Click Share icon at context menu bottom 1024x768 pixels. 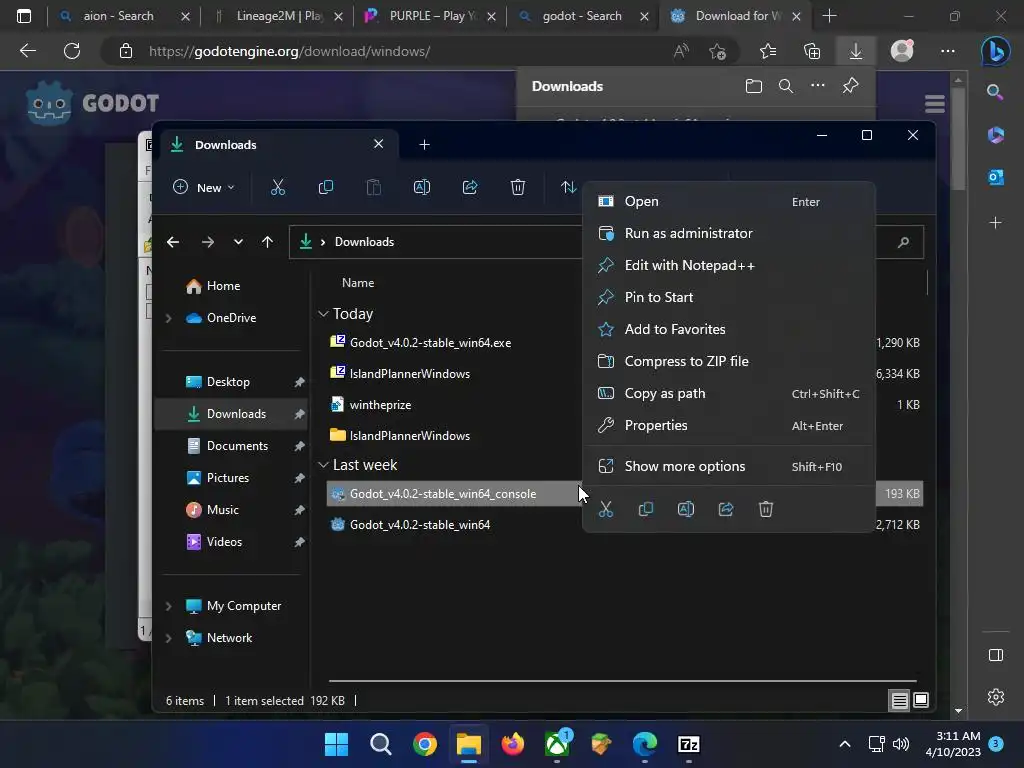click(726, 509)
